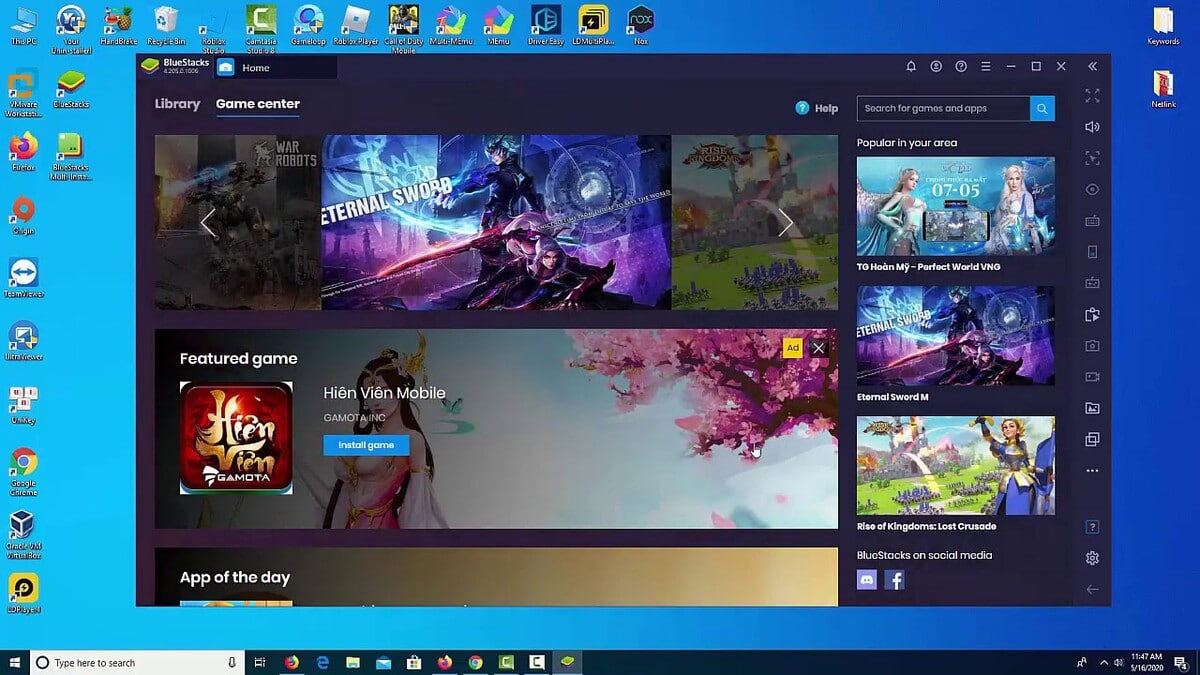The height and width of the screenshot is (675, 1200).
Task: Toggle the eye icon in the sidebar
Action: click(1092, 189)
